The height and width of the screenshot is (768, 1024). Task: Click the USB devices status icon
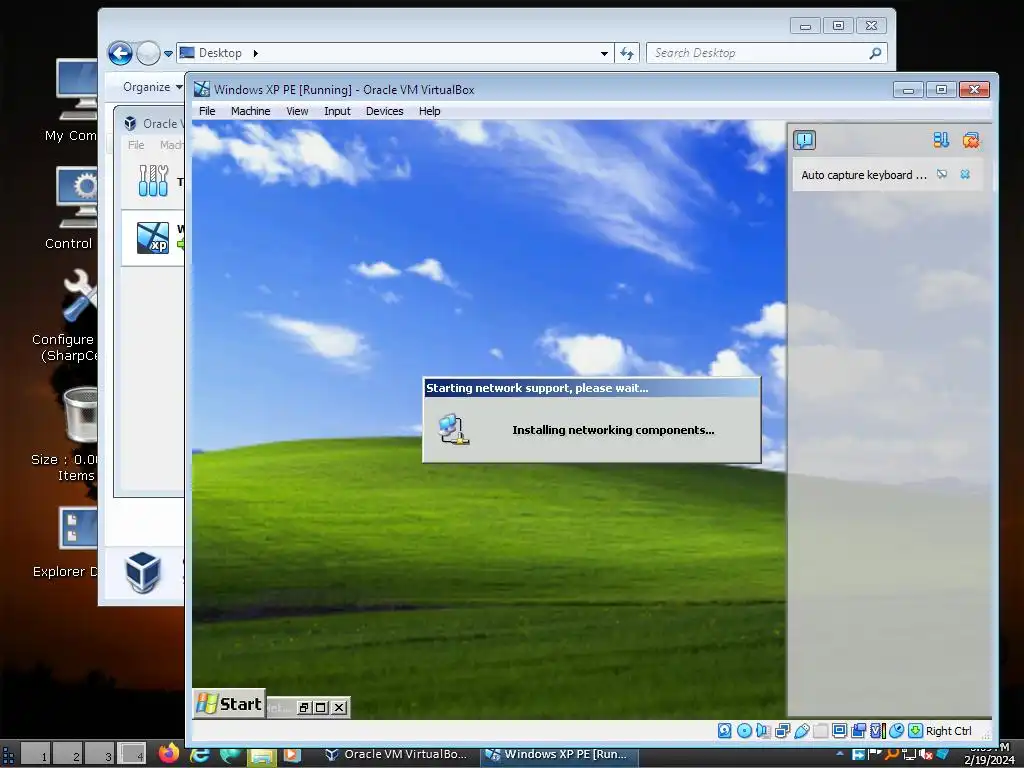pos(801,731)
